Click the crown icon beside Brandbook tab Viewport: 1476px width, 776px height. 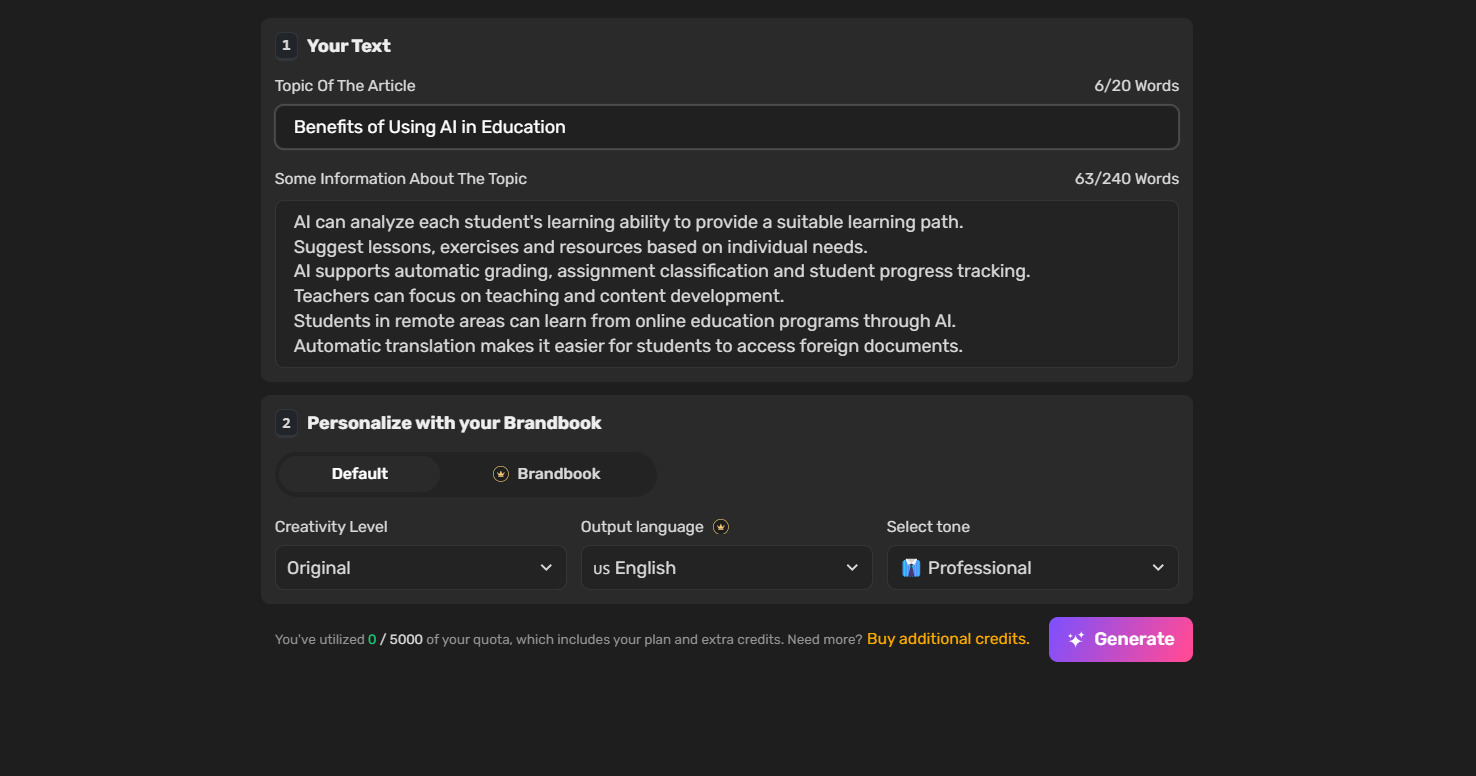pyautogui.click(x=501, y=474)
